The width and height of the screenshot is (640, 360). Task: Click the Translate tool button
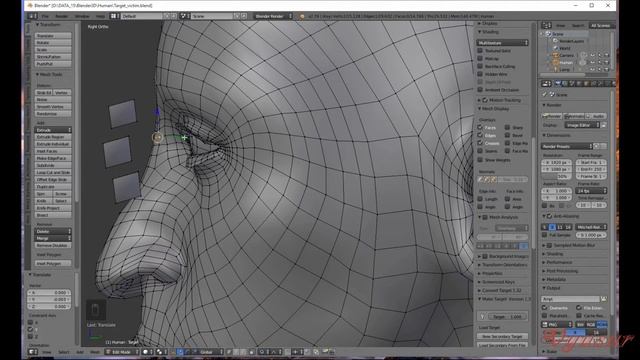53,36
